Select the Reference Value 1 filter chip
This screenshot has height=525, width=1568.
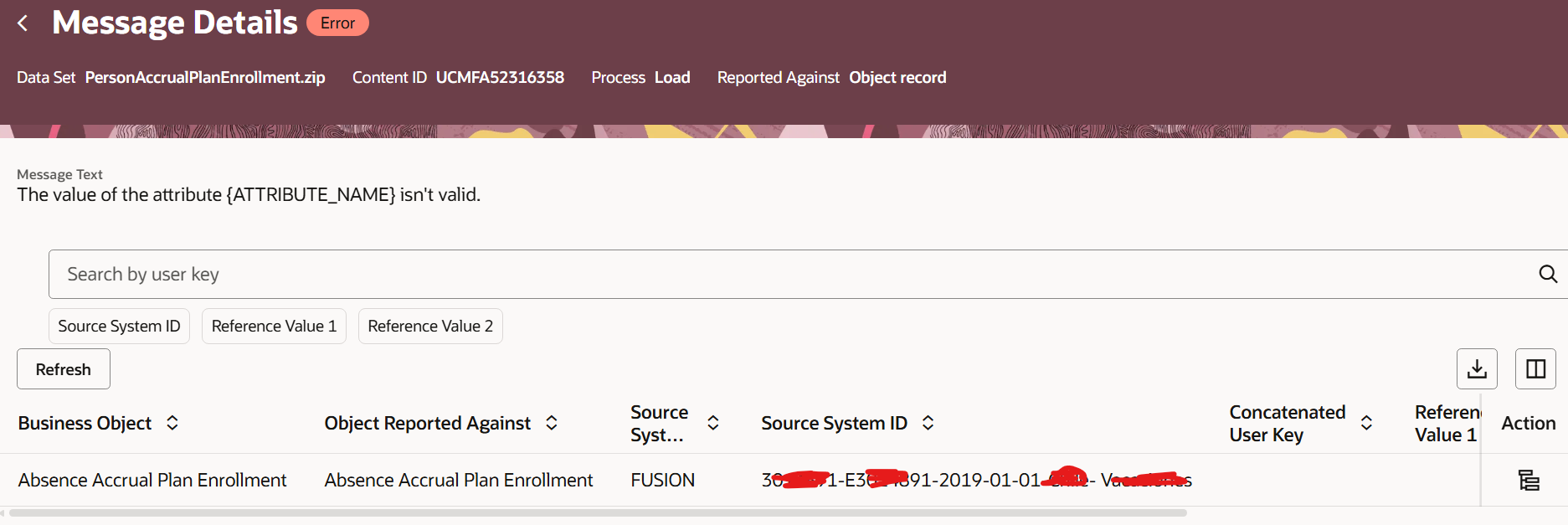pos(274,326)
